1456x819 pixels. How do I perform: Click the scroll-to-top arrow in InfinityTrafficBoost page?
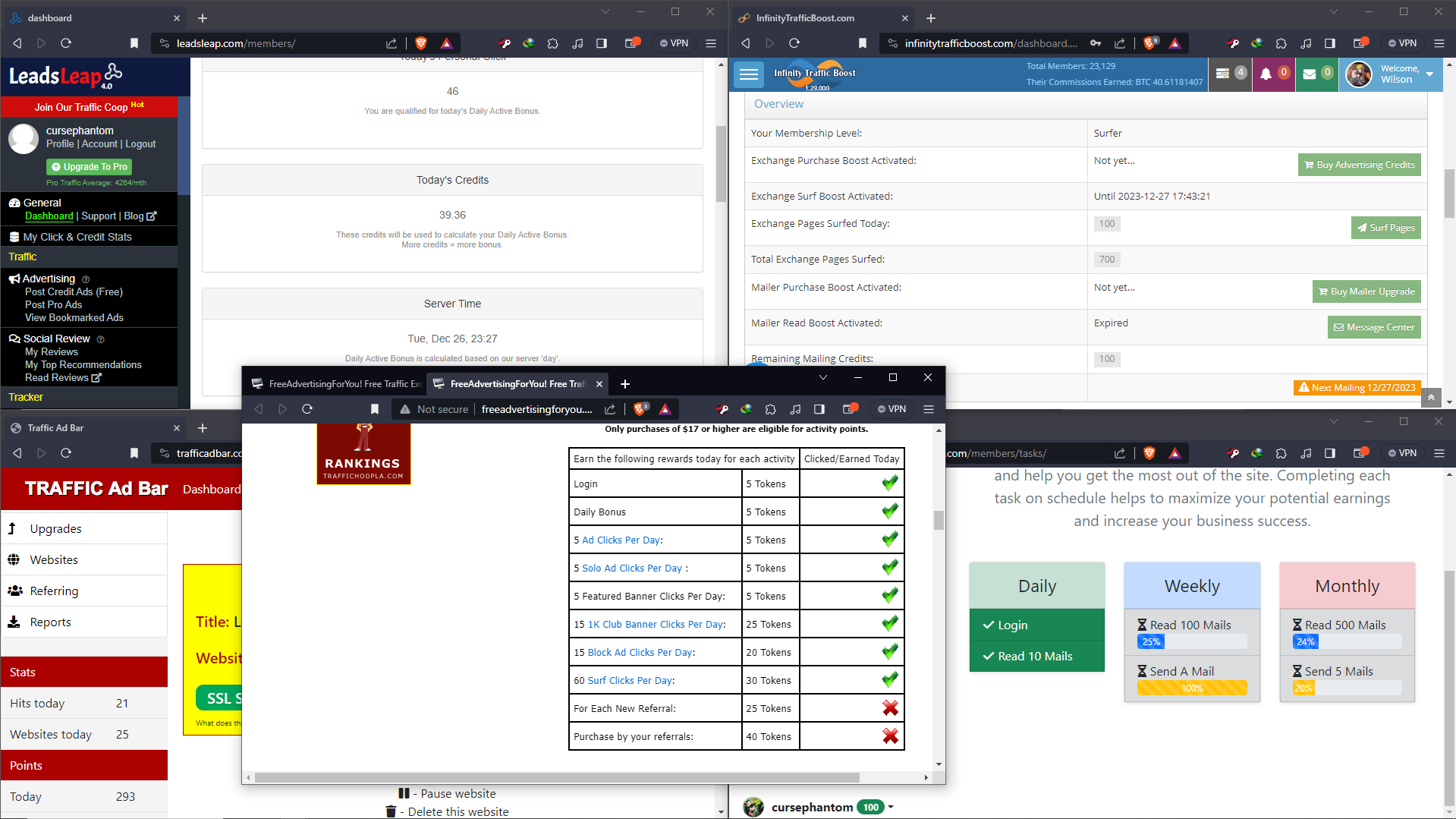coord(1431,397)
